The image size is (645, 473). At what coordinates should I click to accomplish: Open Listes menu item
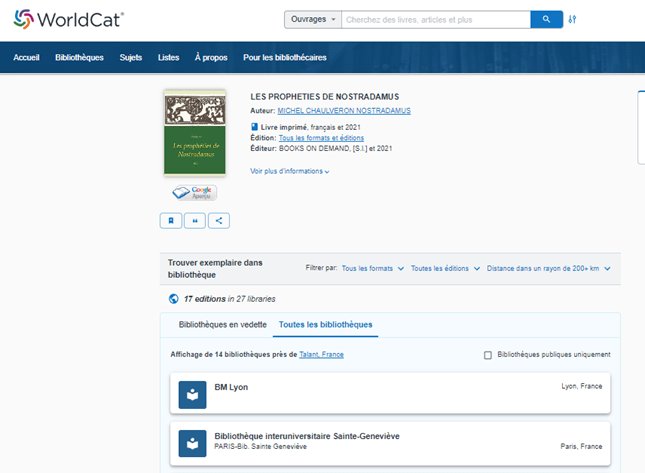169,58
